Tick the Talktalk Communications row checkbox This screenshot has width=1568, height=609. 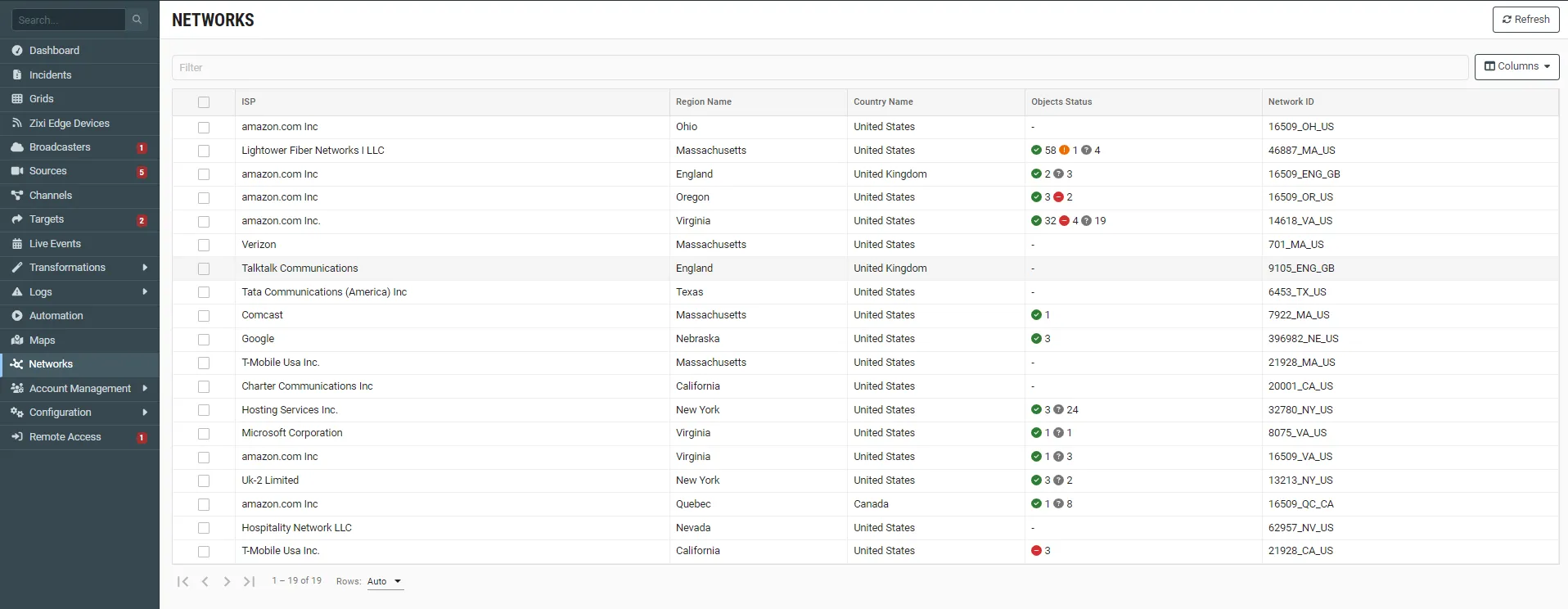coord(204,268)
